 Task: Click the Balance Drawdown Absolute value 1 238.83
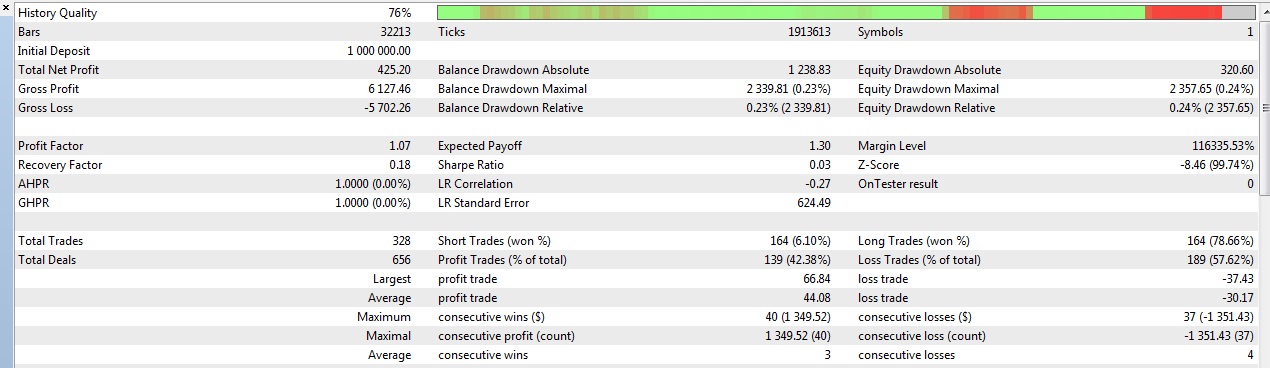[x=809, y=70]
